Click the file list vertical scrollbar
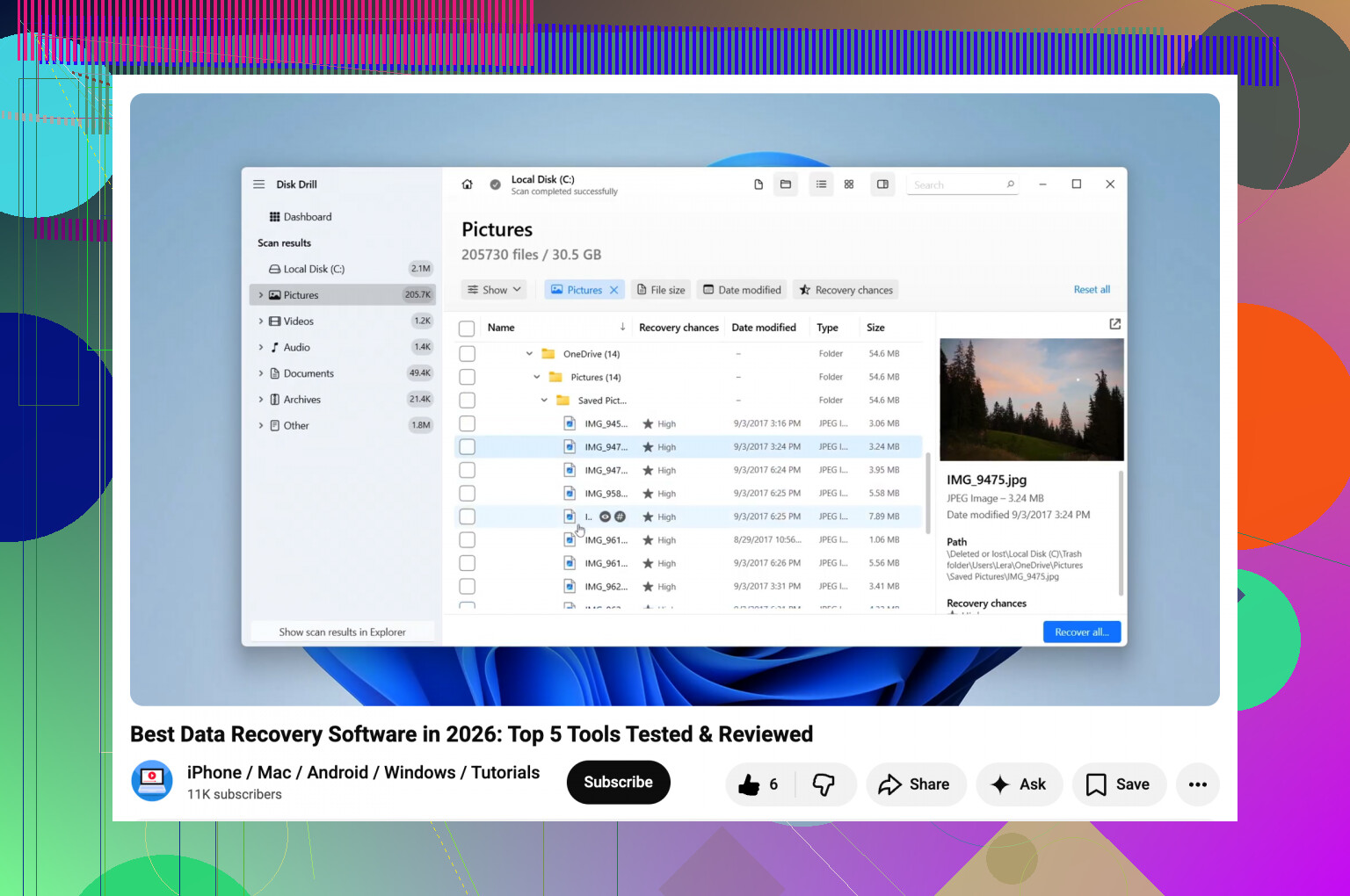 click(928, 492)
